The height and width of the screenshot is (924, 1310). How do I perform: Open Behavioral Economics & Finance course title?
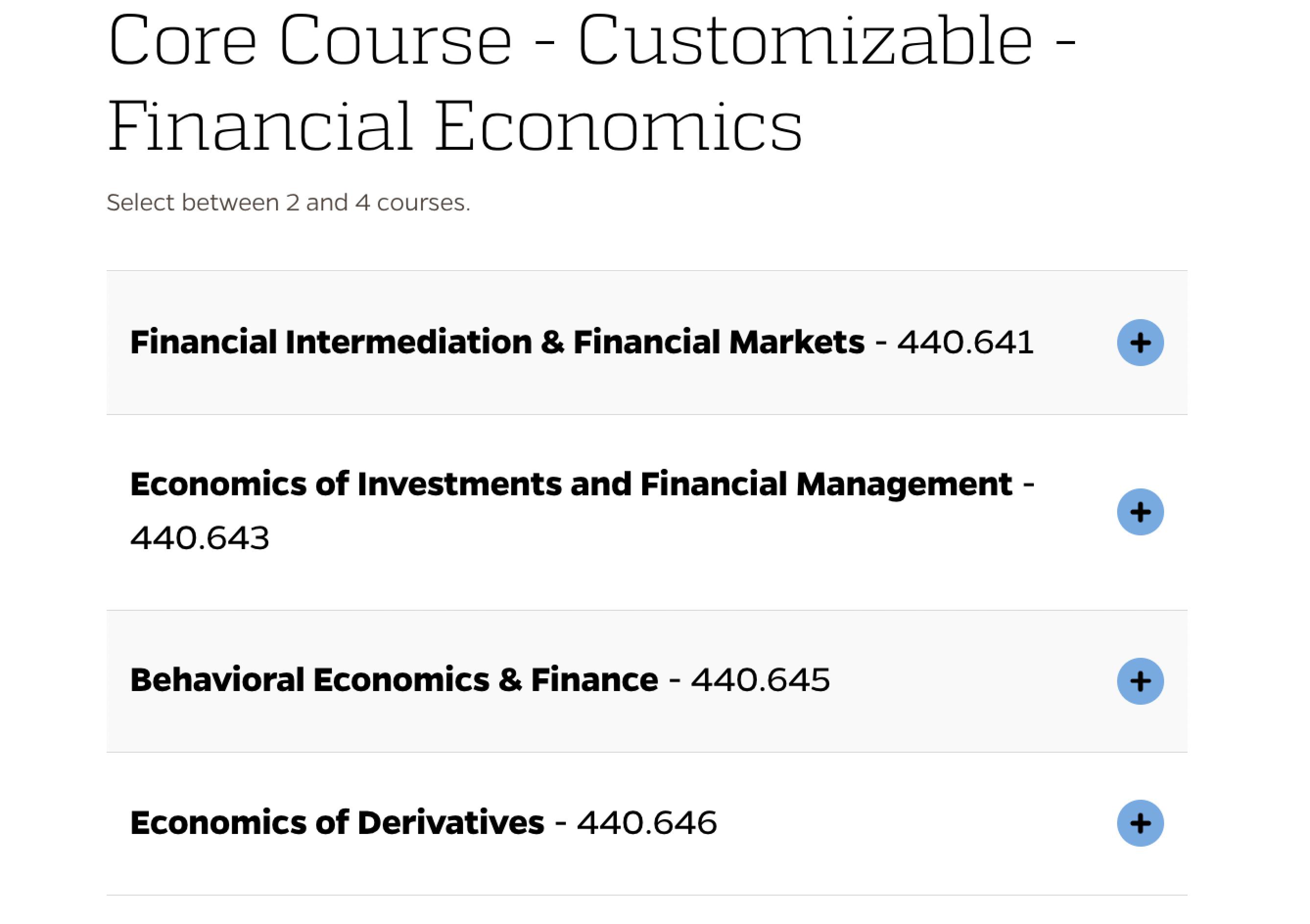(x=394, y=680)
